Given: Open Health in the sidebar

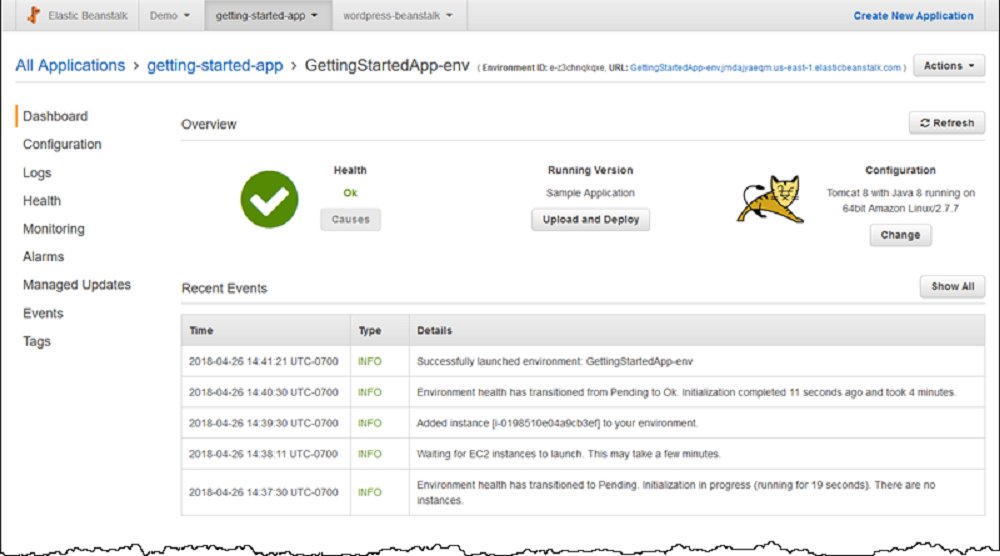Looking at the screenshot, I should click(x=42, y=201).
